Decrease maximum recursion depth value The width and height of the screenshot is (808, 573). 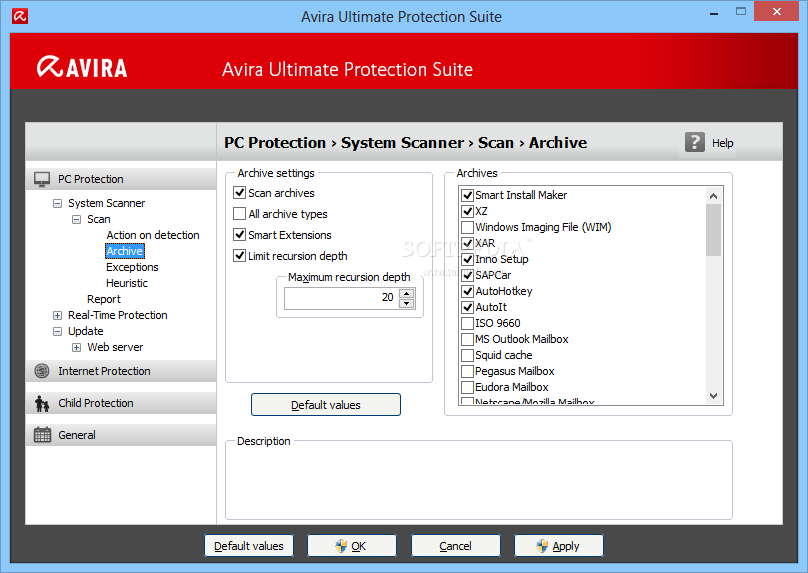(407, 303)
